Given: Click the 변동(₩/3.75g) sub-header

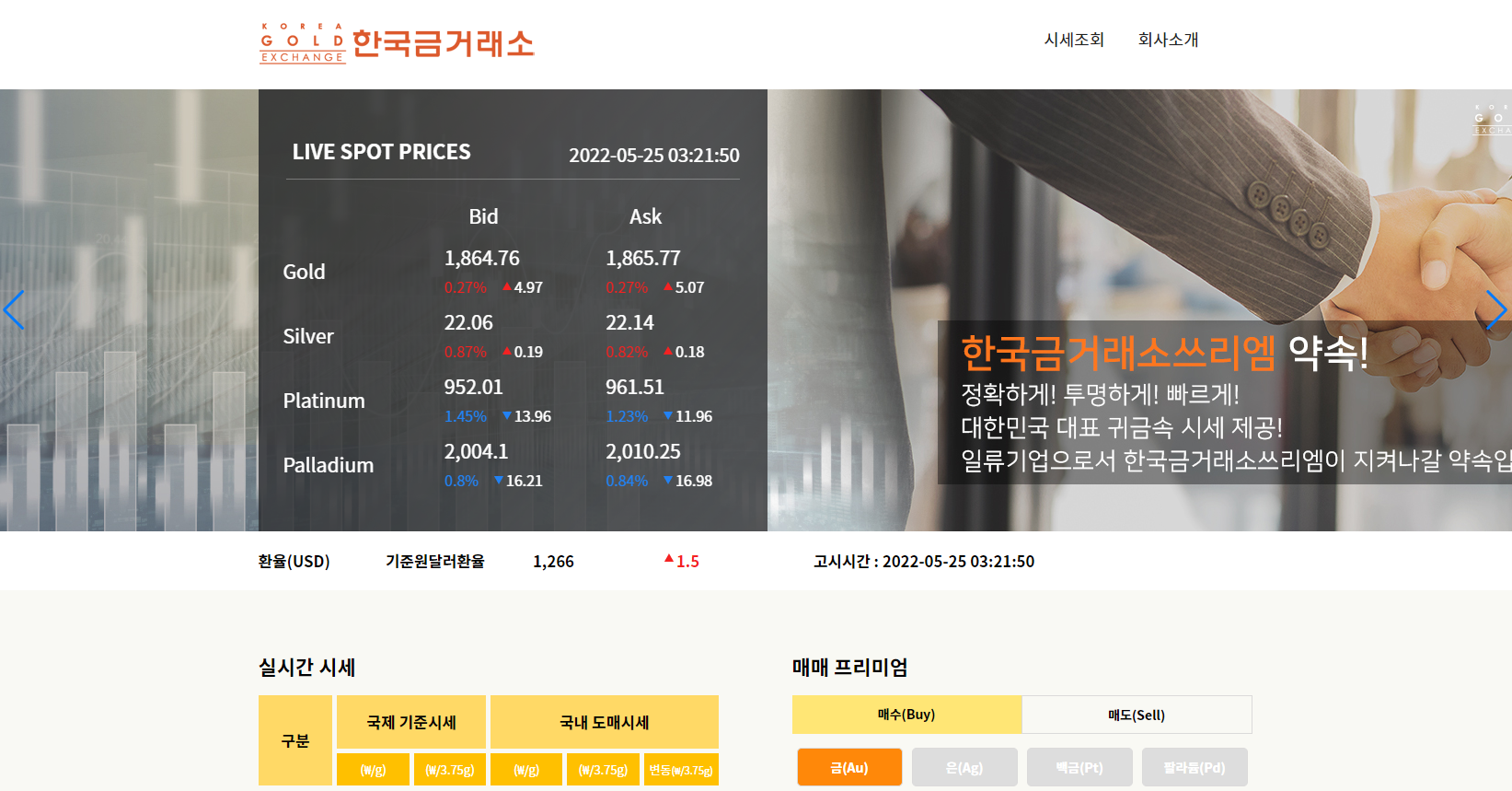Looking at the screenshot, I should 680,770.
